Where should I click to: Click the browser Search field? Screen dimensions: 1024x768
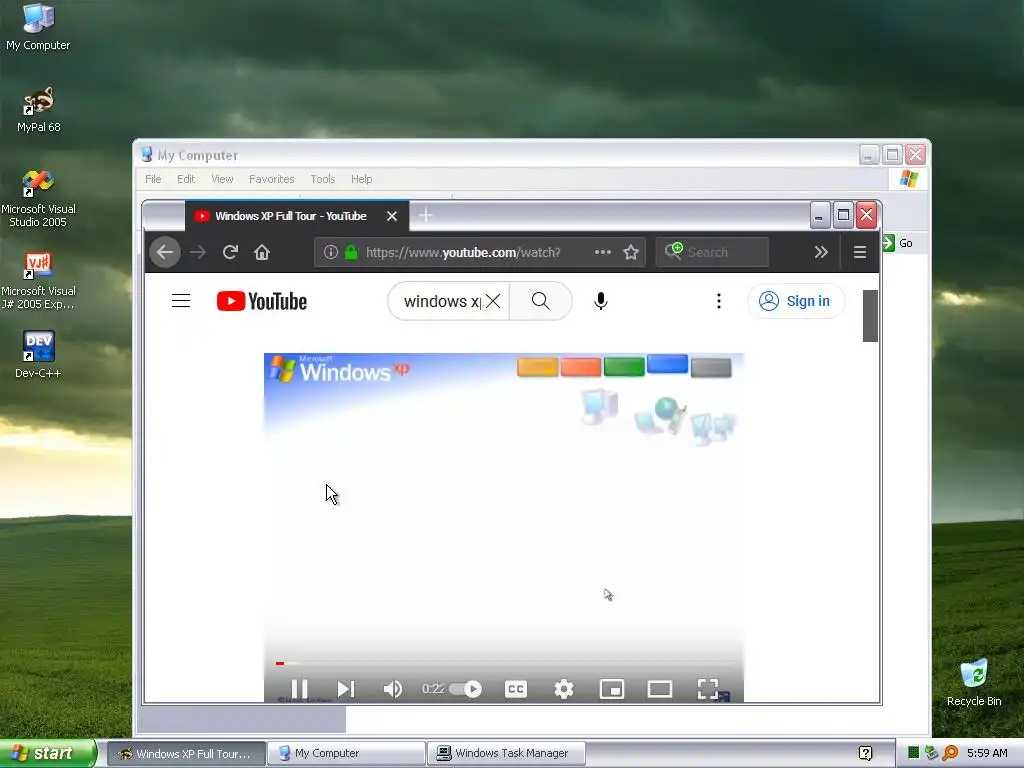pos(712,252)
